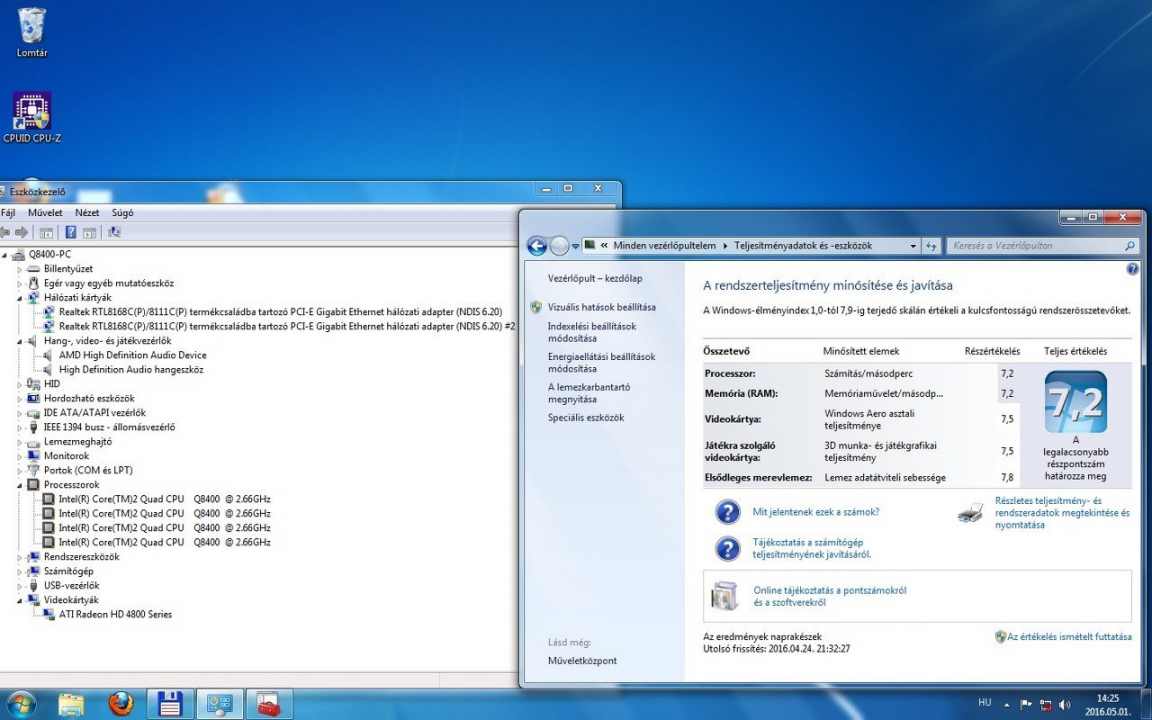The image size is (1152, 720).
Task: Open 'Indexelési beállítások módosítása' link
Action: 591,332
